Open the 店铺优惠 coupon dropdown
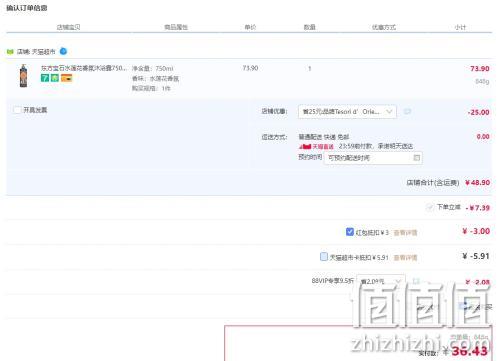 click(347, 112)
